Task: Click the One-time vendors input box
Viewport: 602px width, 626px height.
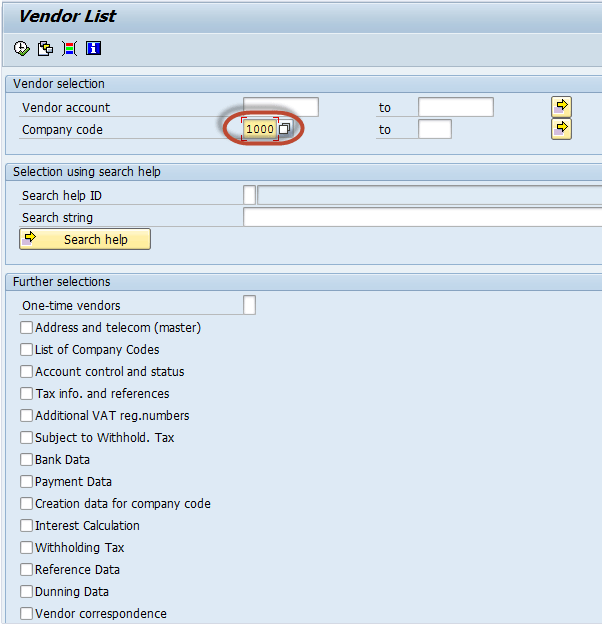Action: [250, 305]
